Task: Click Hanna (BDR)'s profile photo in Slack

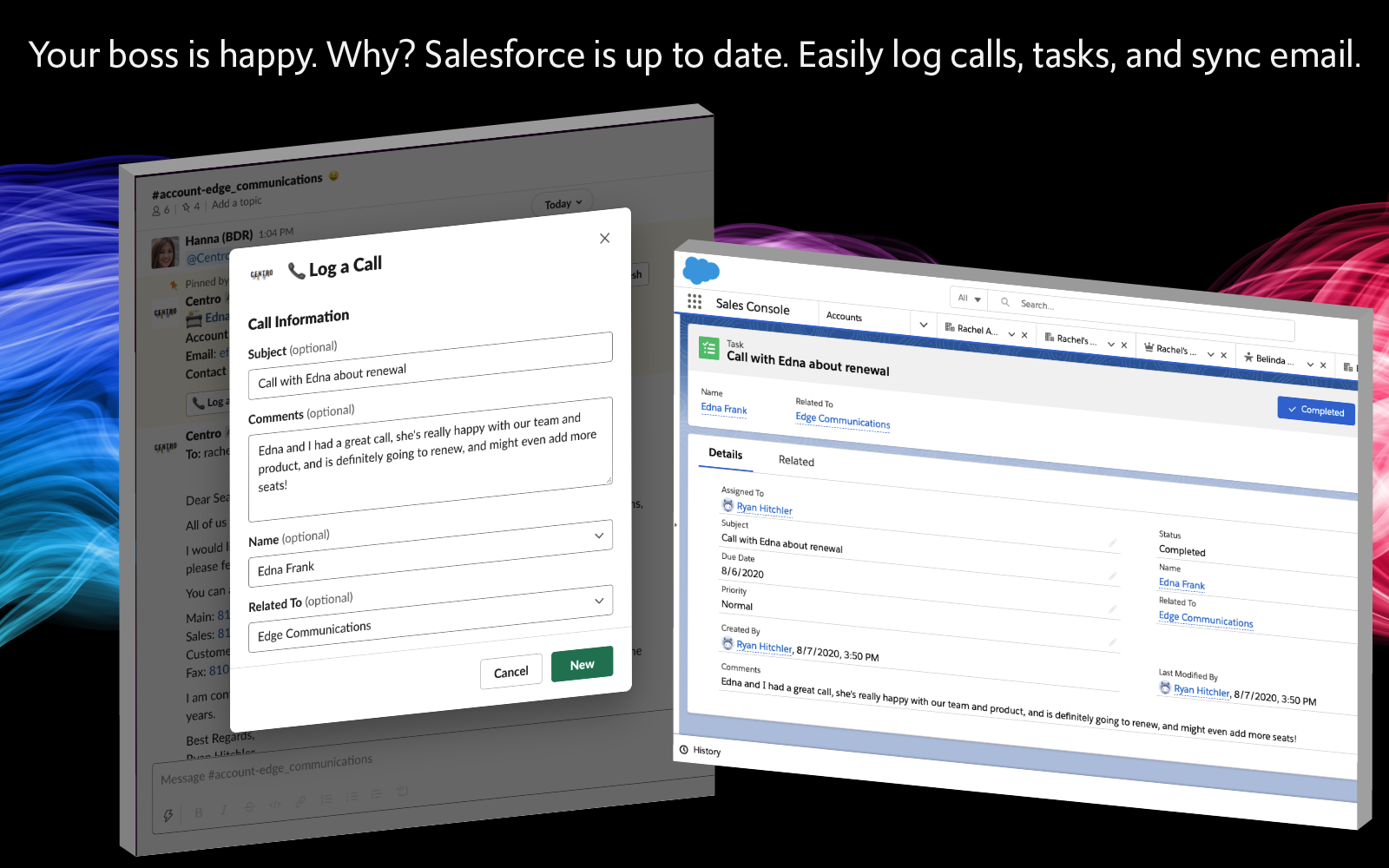Action: (x=165, y=253)
